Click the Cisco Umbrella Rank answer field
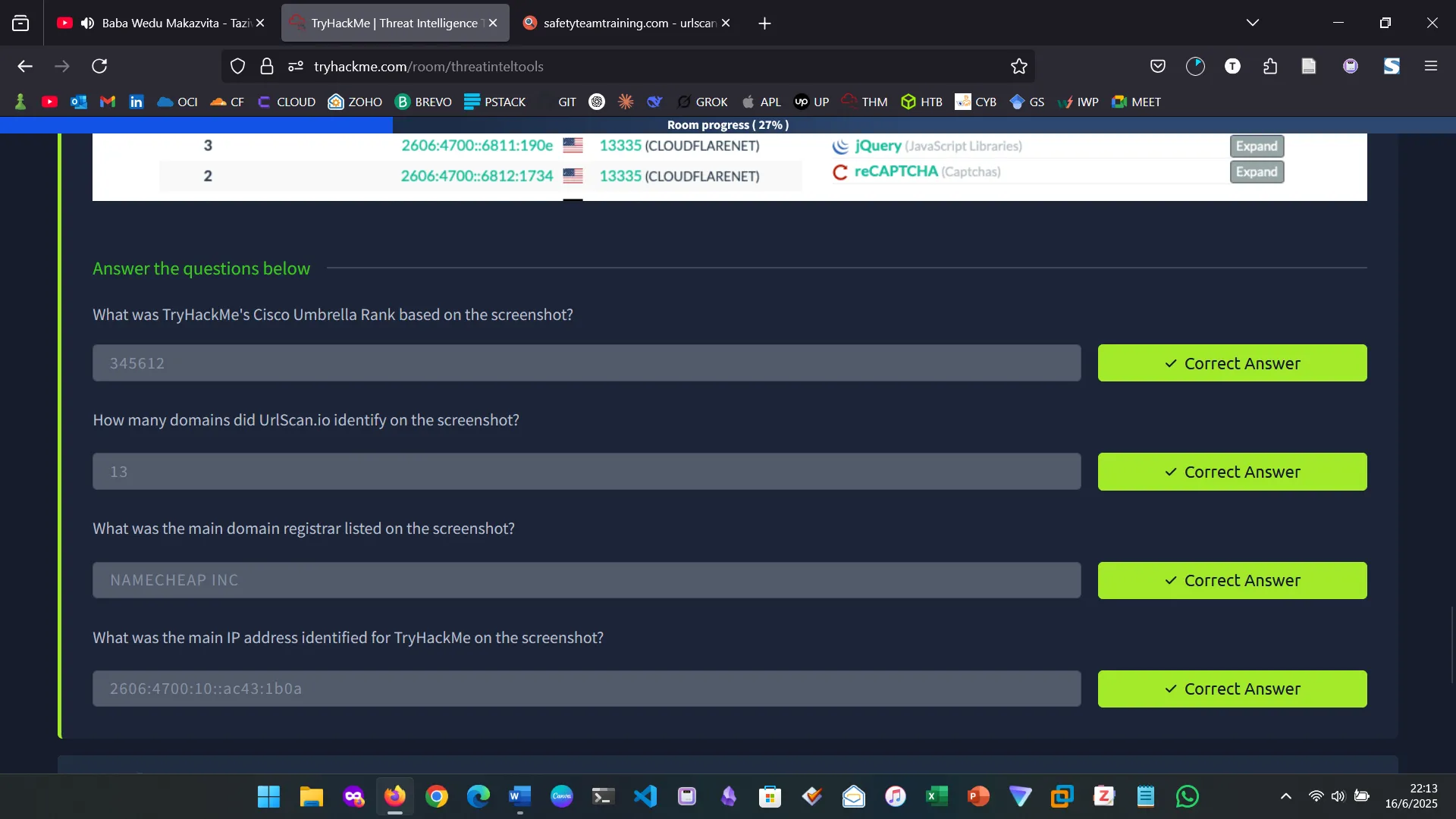Screen dimensions: 1456x819 (586, 363)
